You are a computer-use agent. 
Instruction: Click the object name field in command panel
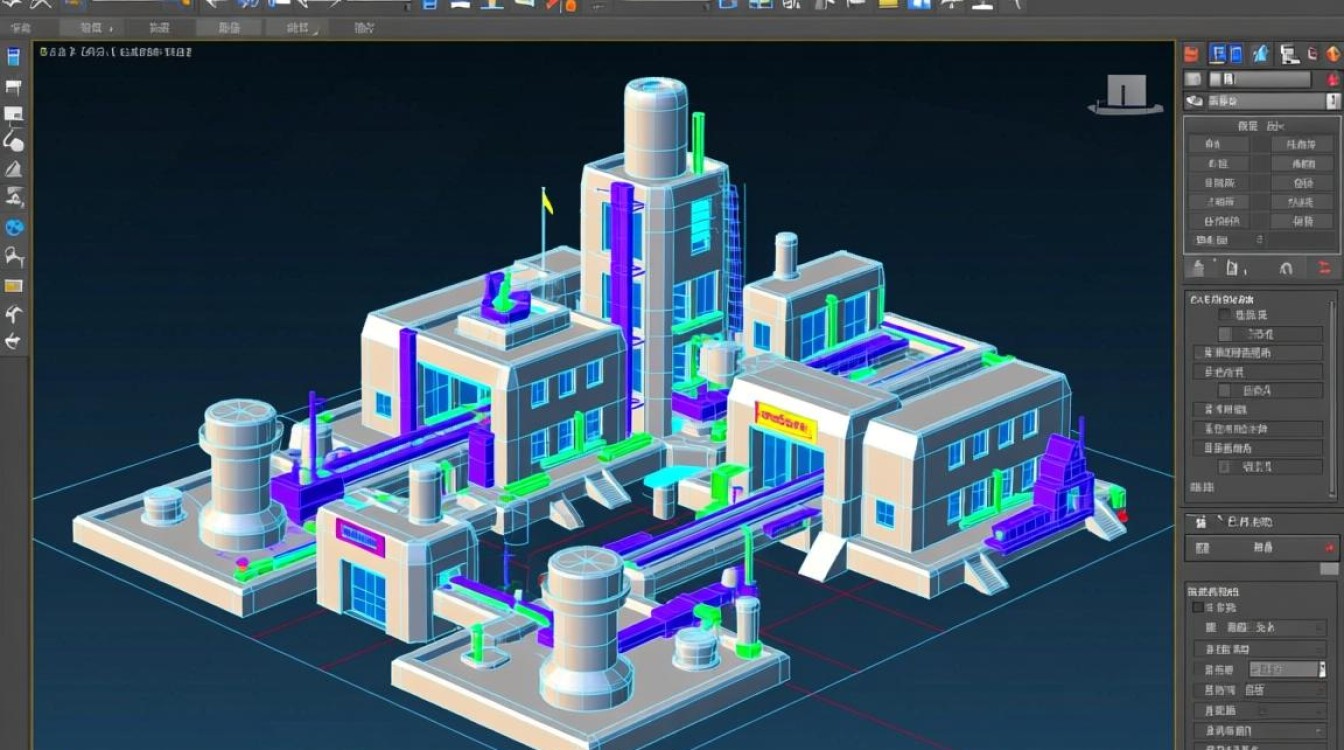[x=1259, y=79]
